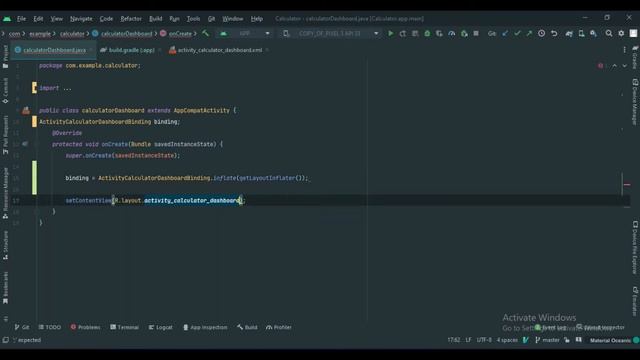The image size is (640, 360).
Task: Click the Git rollback arrow icon
Action: point(554,33)
